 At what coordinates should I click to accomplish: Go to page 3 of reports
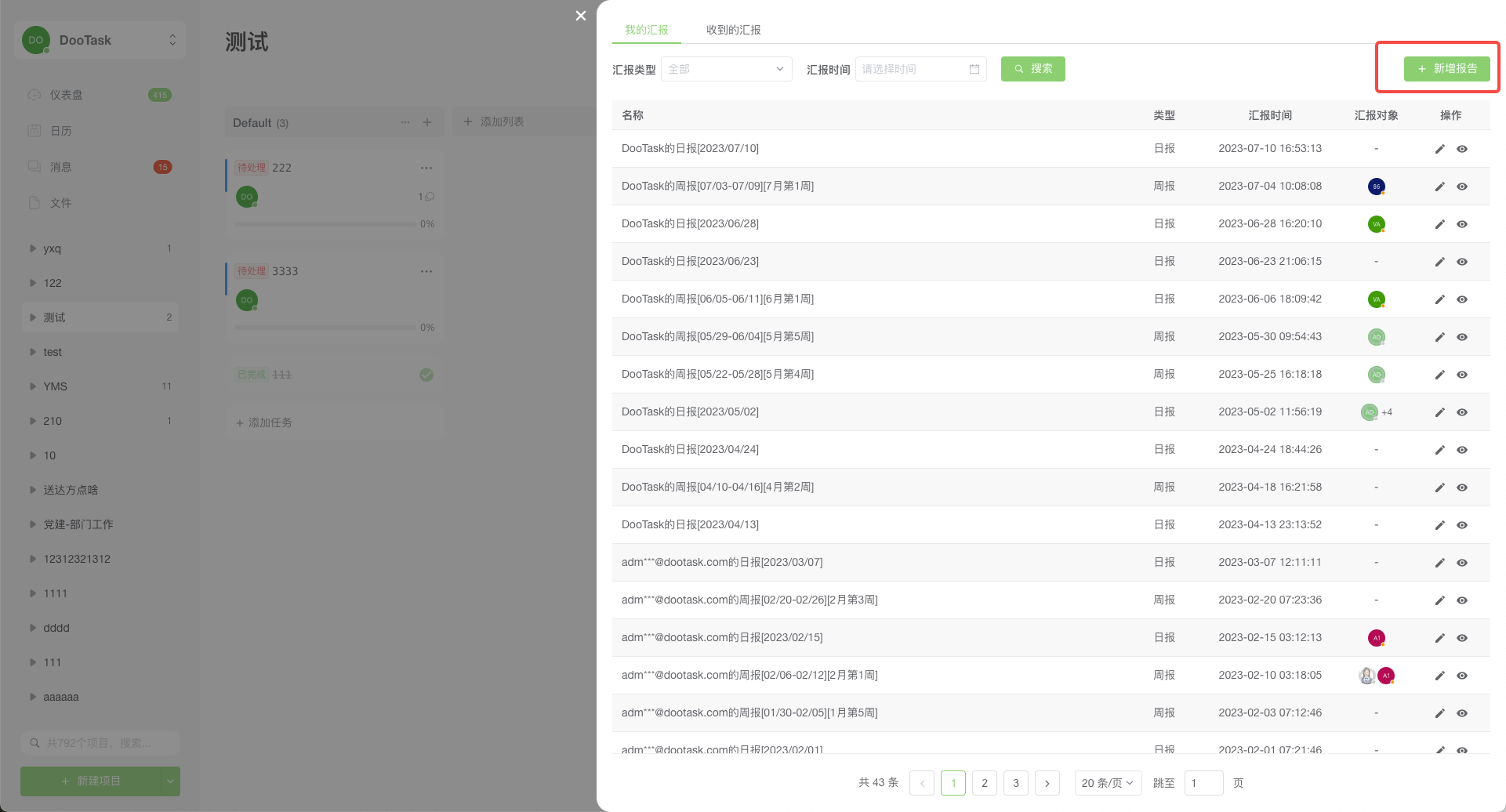pyautogui.click(x=1016, y=783)
